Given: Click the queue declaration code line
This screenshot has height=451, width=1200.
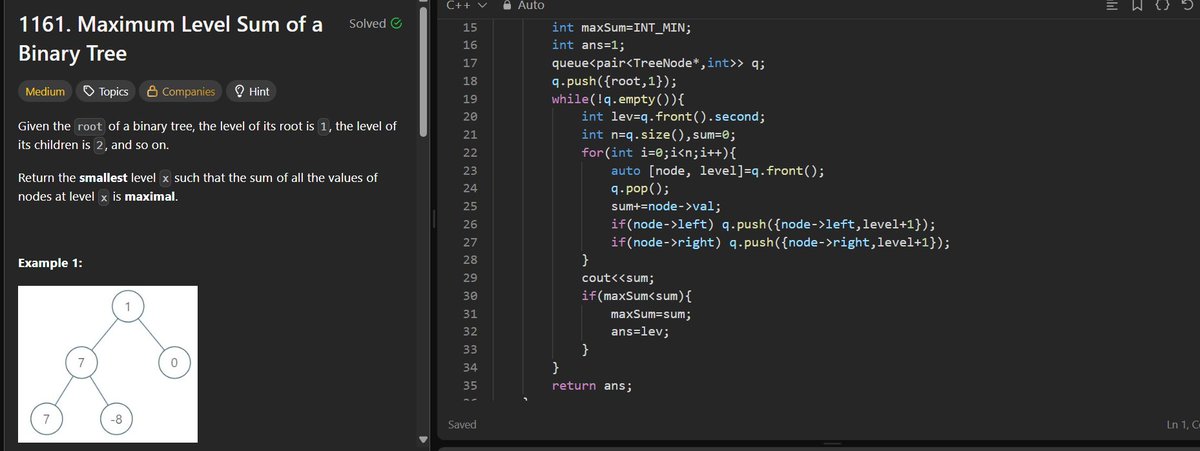Looking at the screenshot, I should pos(659,63).
